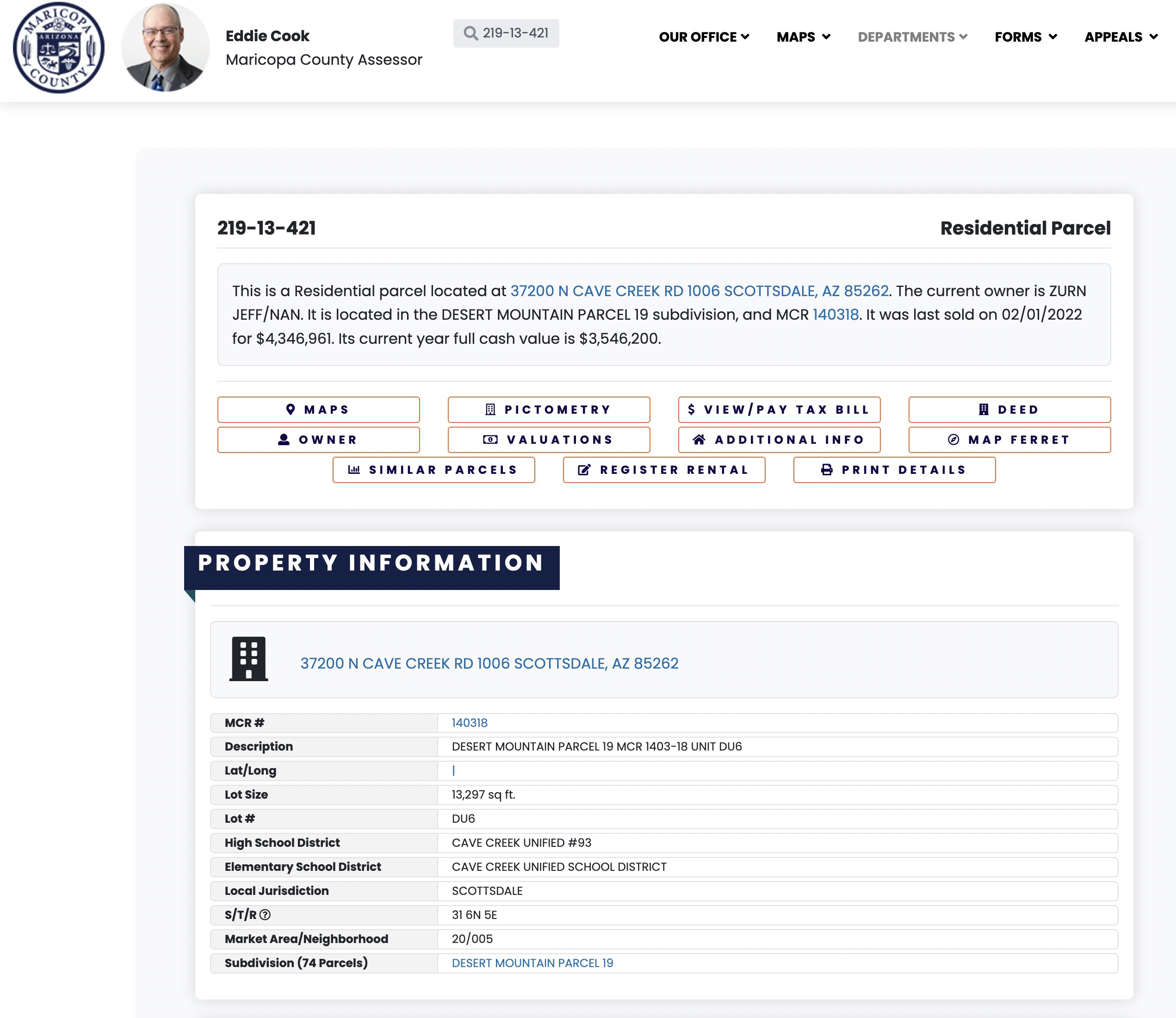Focus the parcel search field showing 219-13-421
This screenshot has height=1018, width=1176.
point(506,33)
